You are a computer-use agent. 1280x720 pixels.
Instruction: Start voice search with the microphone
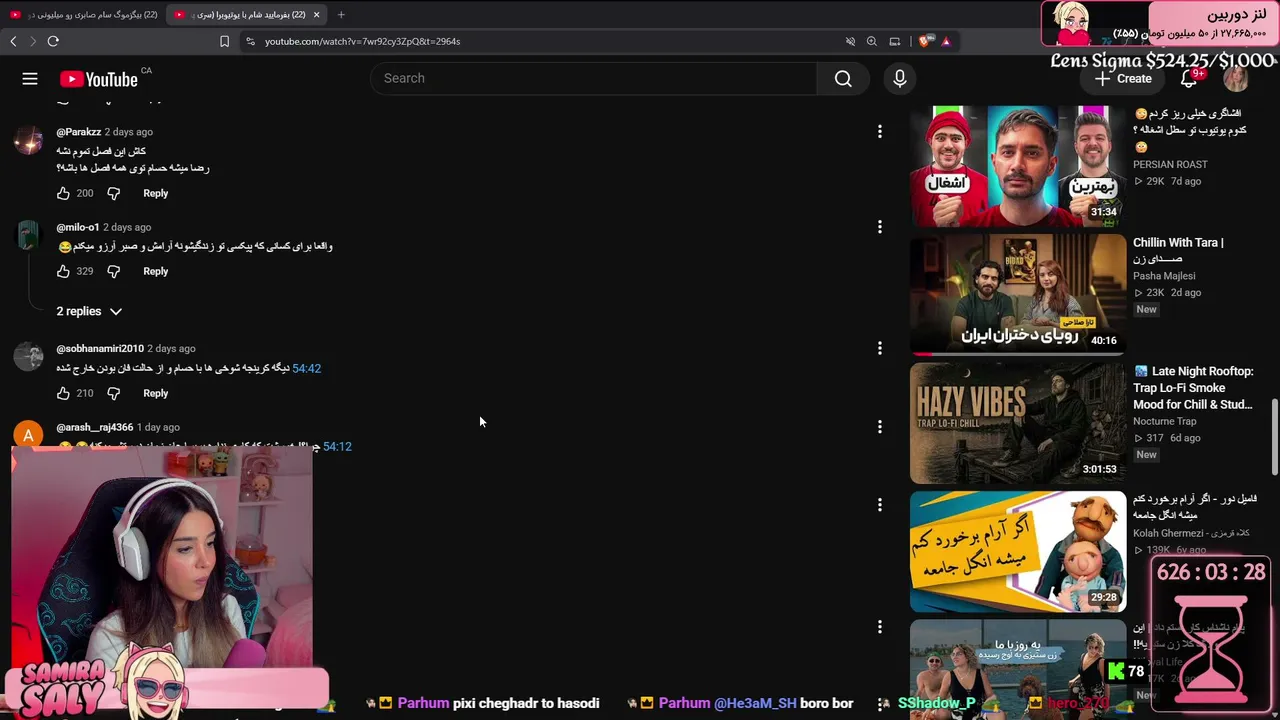(x=900, y=79)
